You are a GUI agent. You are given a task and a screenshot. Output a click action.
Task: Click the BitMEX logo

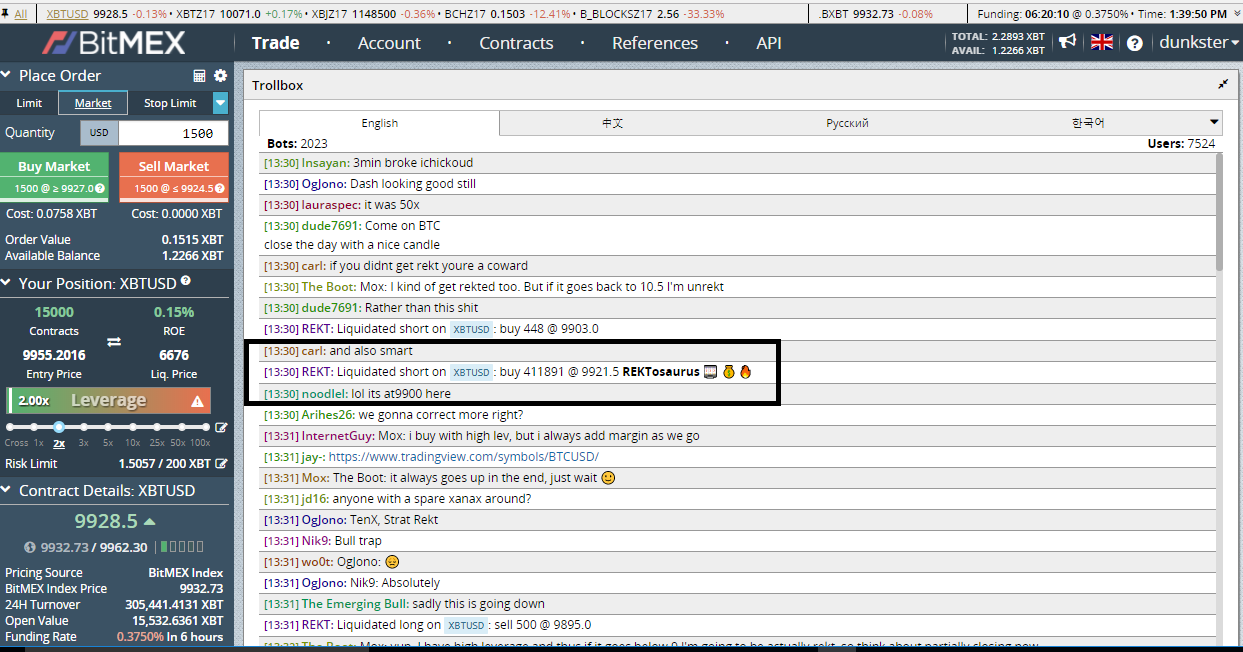click(113, 43)
